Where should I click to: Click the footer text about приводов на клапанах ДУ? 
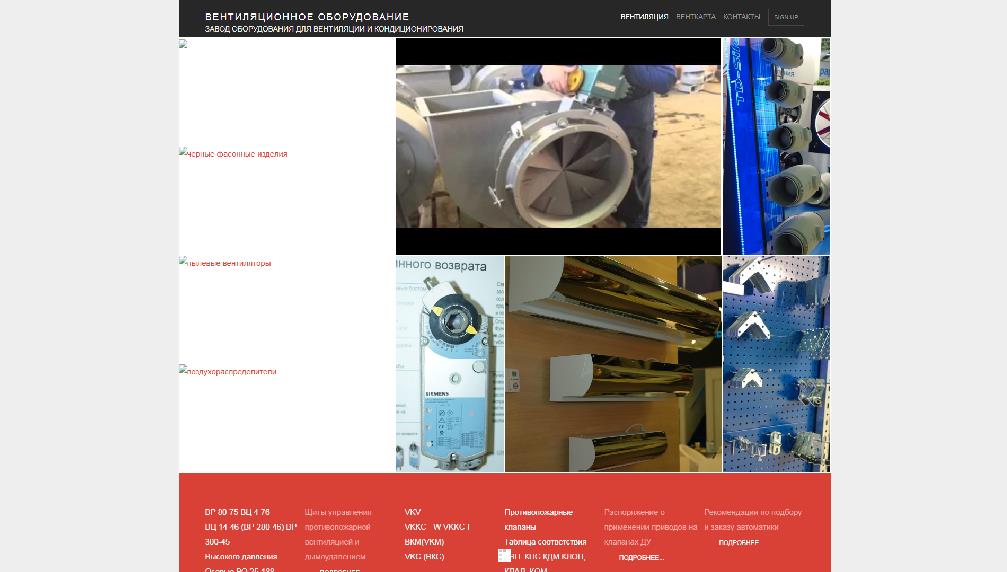pos(650,527)
